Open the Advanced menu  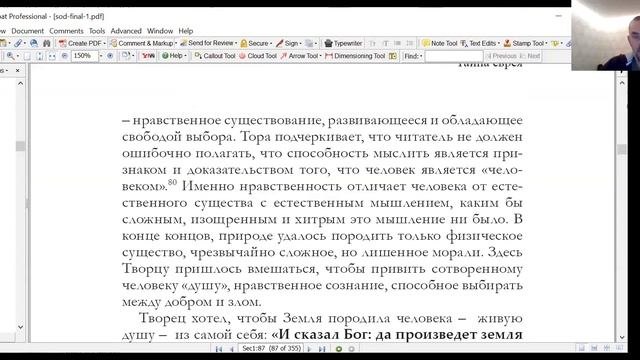126,31
